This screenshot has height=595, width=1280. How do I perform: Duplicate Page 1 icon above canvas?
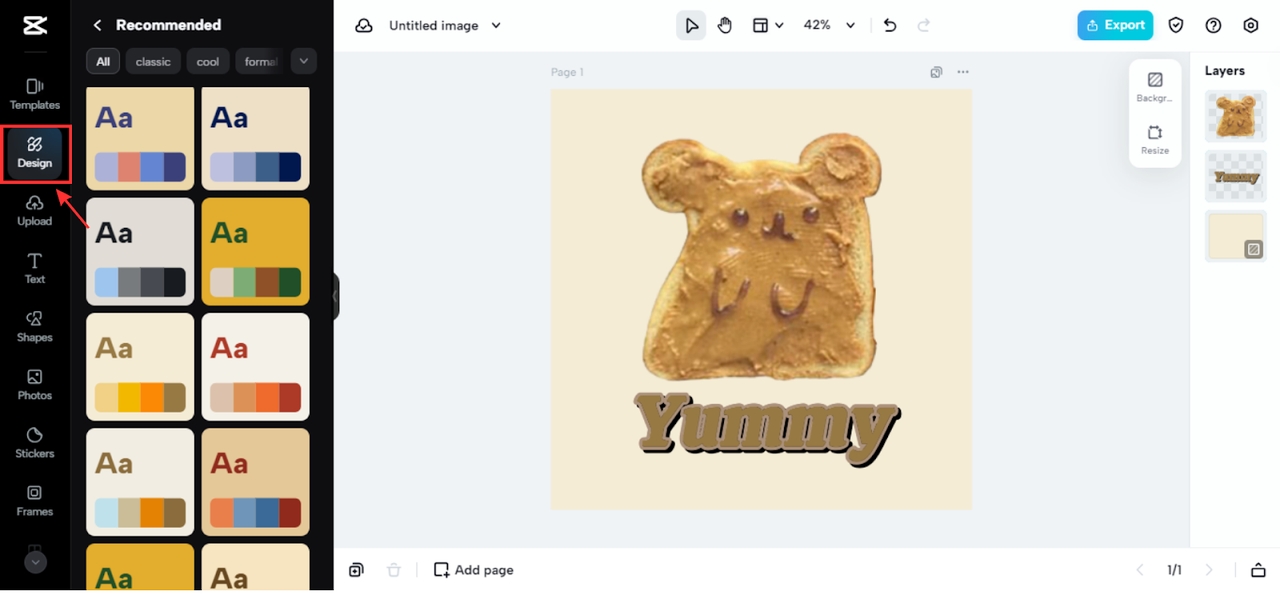coord(936,72)
